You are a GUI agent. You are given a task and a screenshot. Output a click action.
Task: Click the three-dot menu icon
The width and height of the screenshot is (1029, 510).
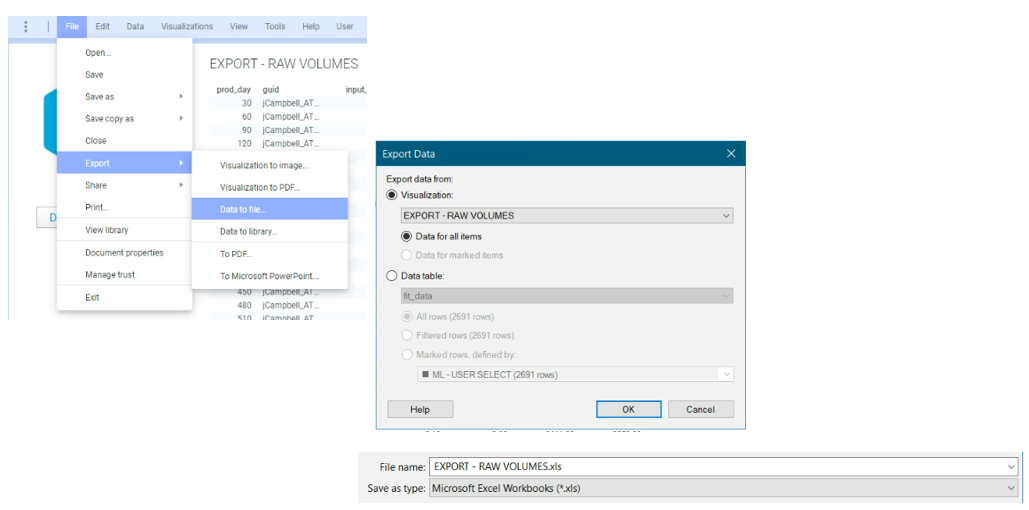point(26,27)
